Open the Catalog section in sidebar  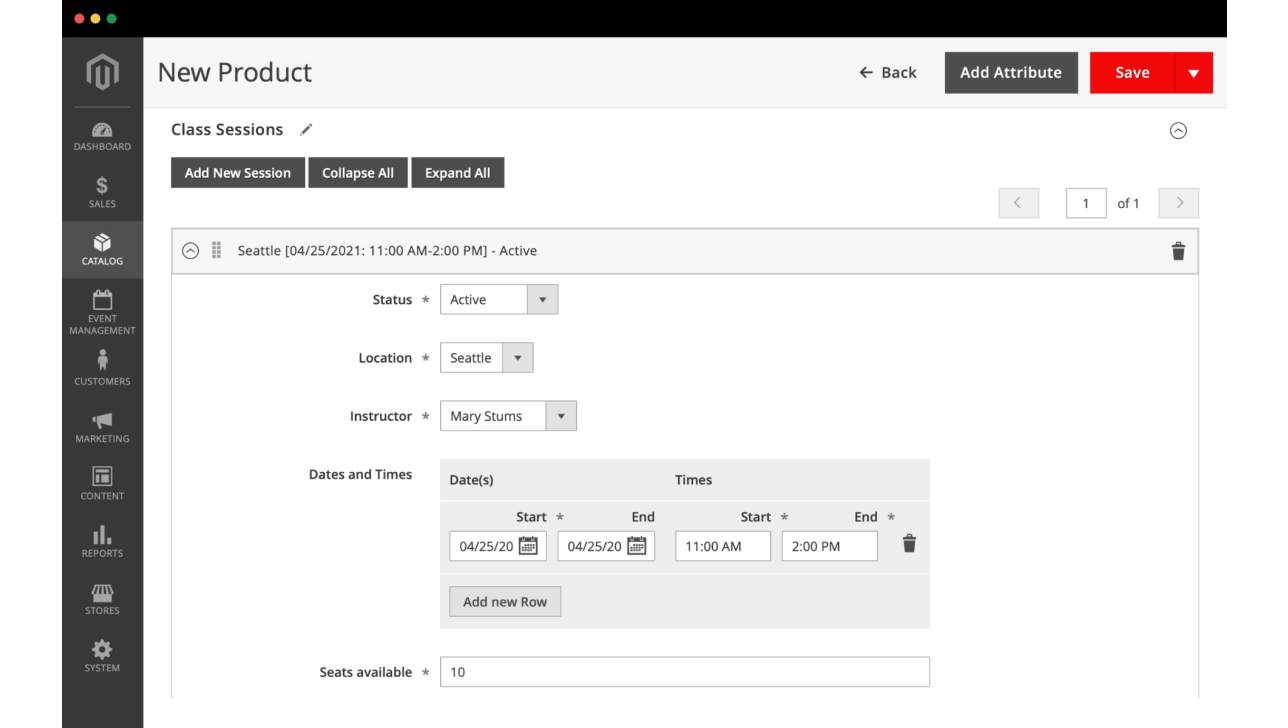(101, 249)
